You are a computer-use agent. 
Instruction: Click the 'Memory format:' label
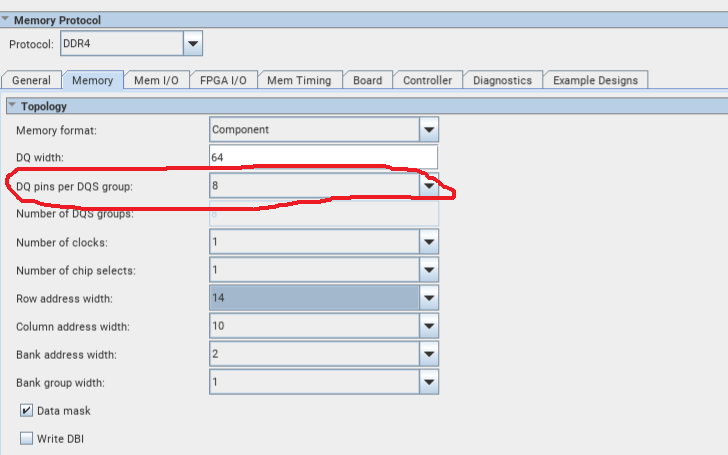[56, 130]
